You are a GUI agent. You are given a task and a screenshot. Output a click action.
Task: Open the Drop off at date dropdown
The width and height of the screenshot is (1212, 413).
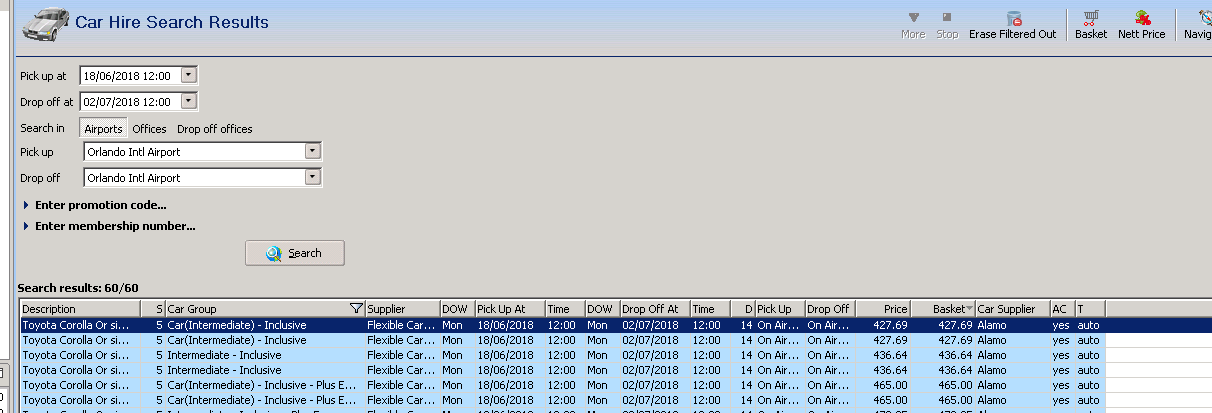click(190, 101)
